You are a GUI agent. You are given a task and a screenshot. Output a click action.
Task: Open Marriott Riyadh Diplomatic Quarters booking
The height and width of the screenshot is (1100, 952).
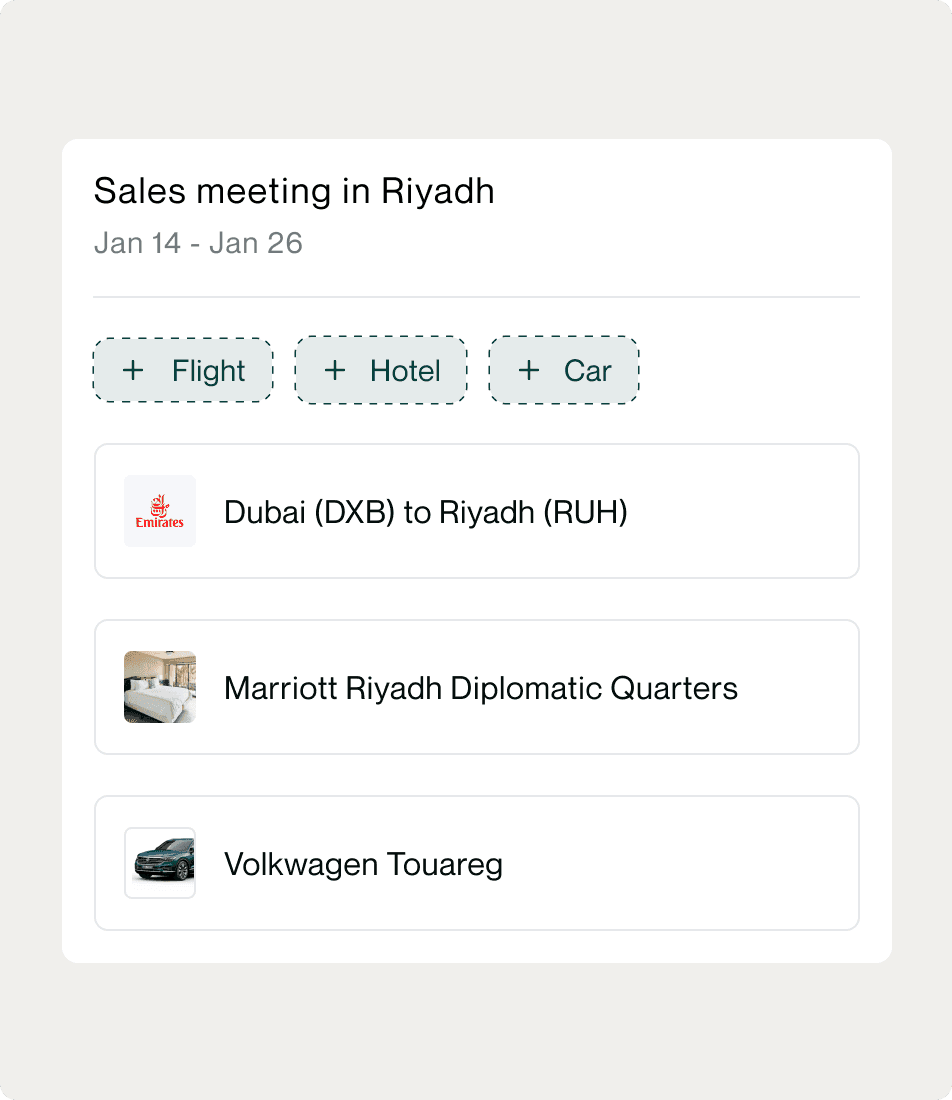(481, 688)
